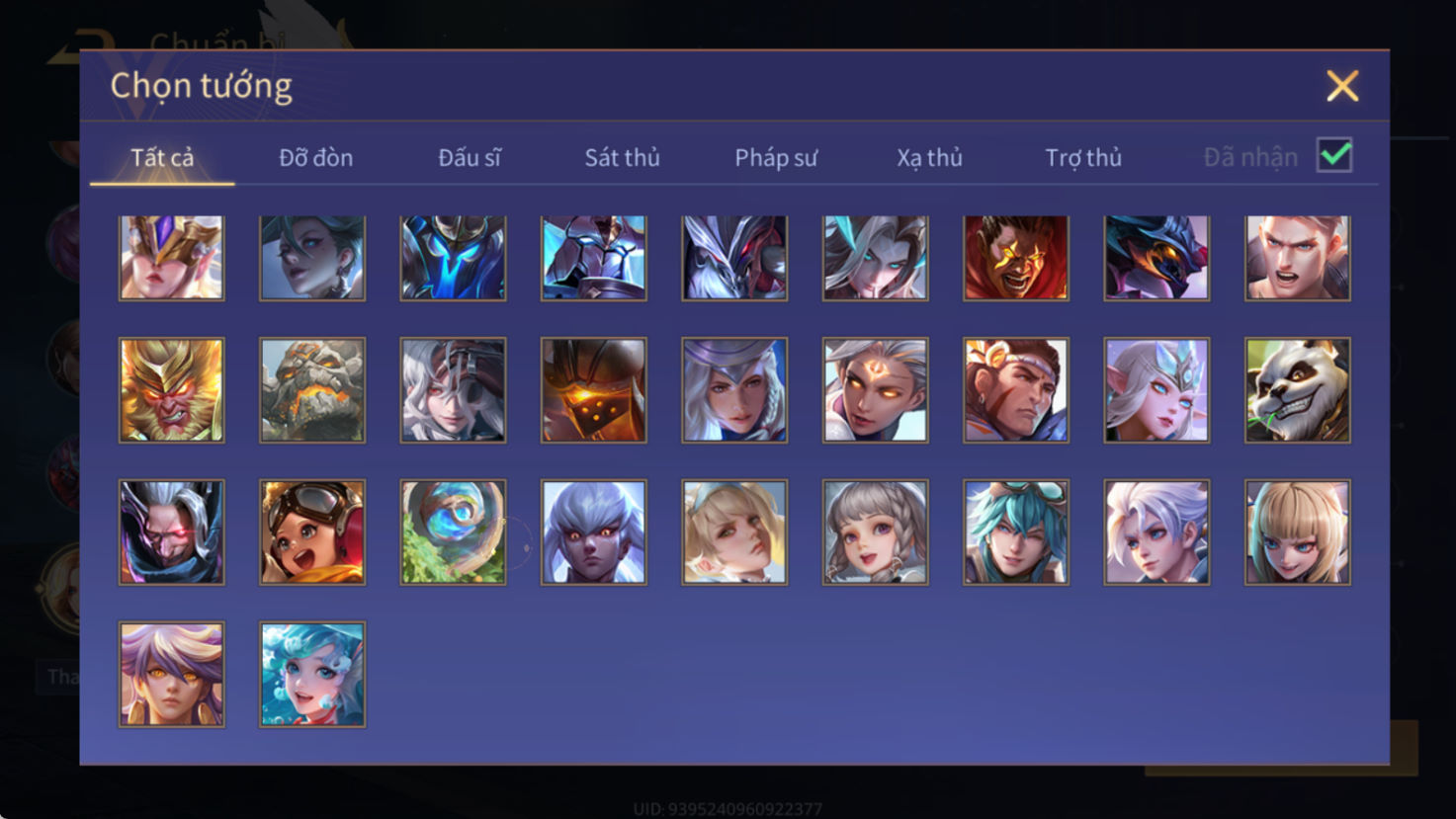The width and height of the screenshot is (1456, 819).
Task: Switch to the Đỡ đòn tab
Action: (x=315, y=158)
